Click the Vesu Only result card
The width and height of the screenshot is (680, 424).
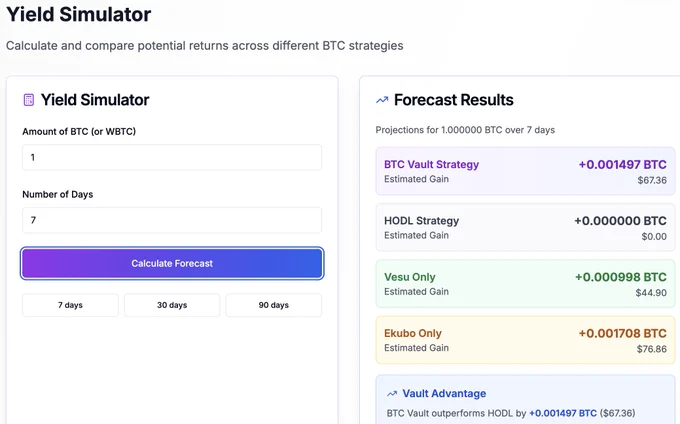525,284
